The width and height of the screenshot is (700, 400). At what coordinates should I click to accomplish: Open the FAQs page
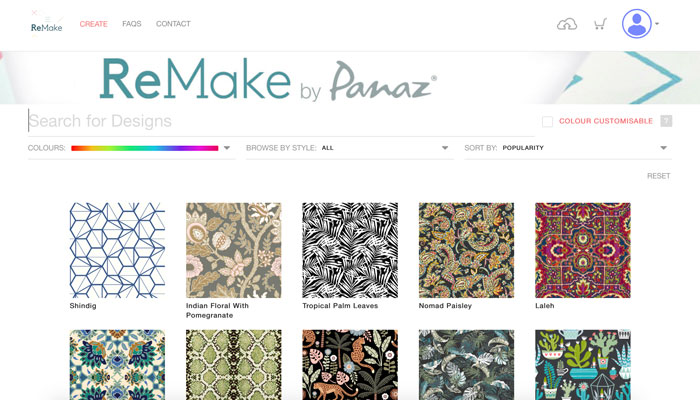coord(131,24)
